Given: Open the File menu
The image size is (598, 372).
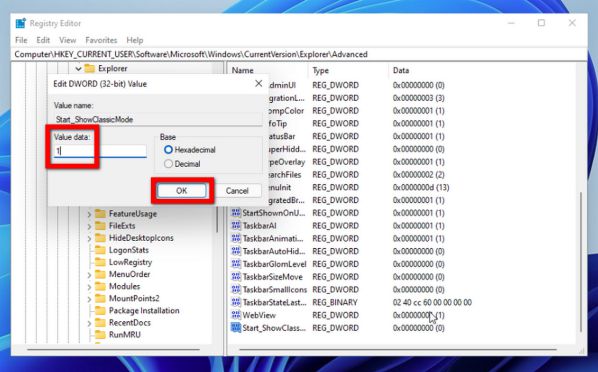Looking at the screenshot, I should coord(21,40).
